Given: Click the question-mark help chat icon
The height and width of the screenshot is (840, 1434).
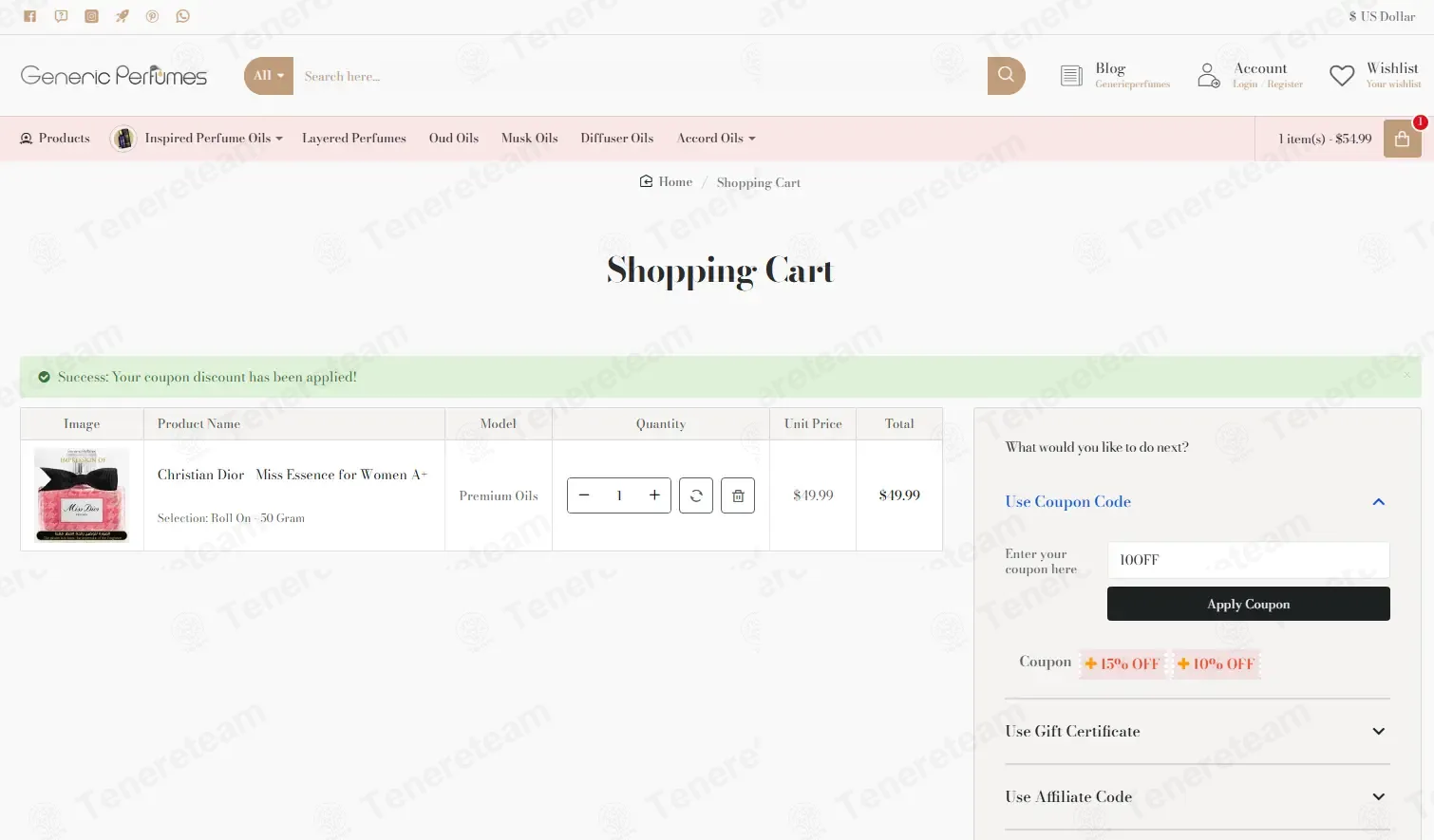Looking at the screenshot, I should pos(61,16).
